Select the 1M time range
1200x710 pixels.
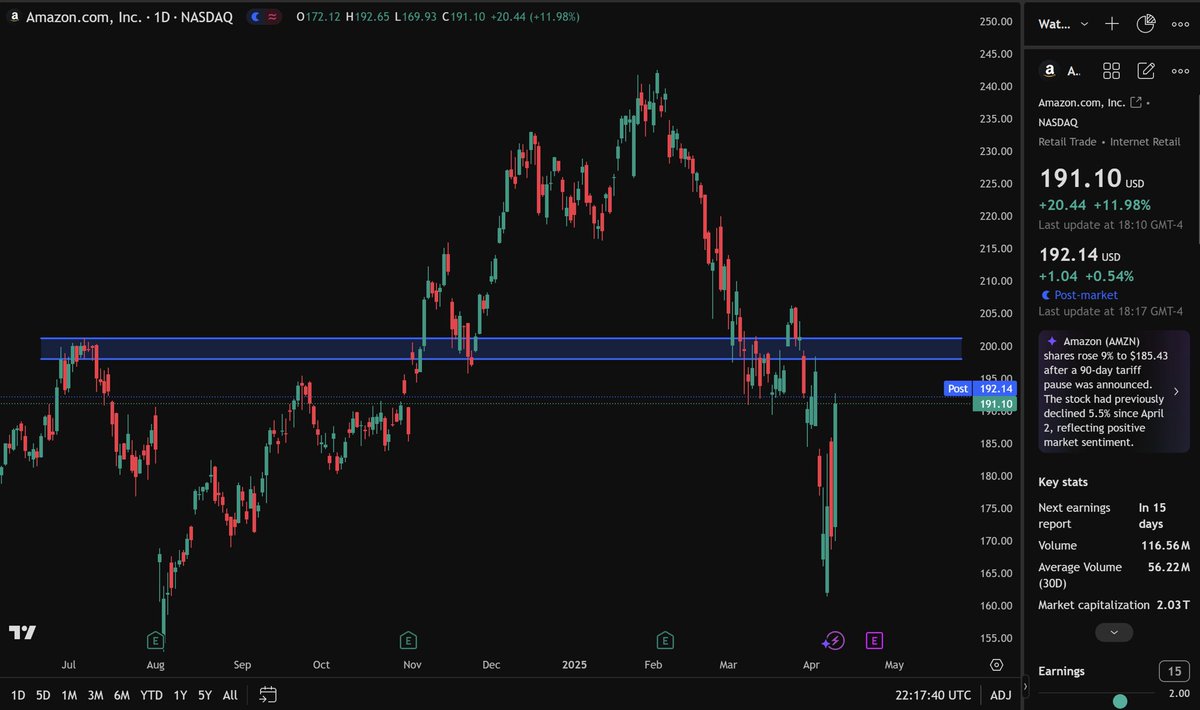pyautogui.click(x=69, y=694)
